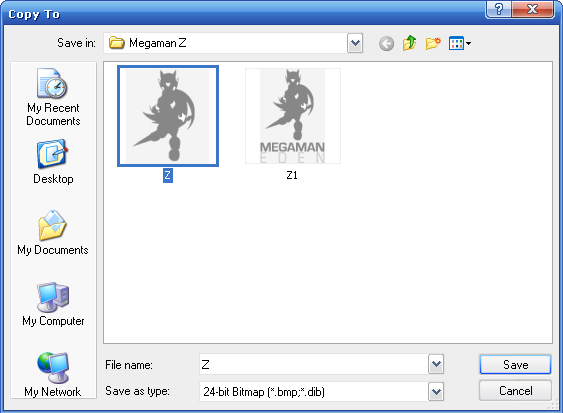Close the Copy To dialog
Image resolution: width=563 pixels, height=413 pixels.
[x=532, y=9]
